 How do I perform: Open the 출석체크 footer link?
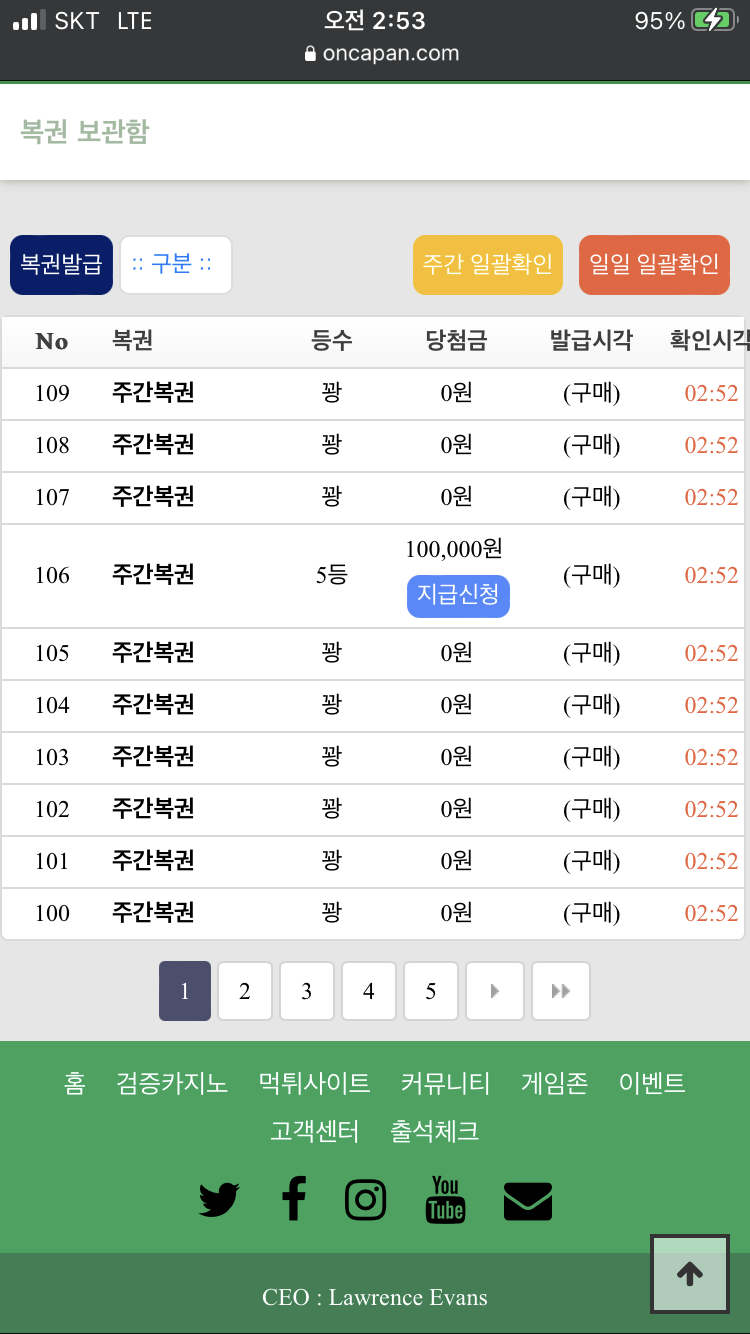point(435,1131)
